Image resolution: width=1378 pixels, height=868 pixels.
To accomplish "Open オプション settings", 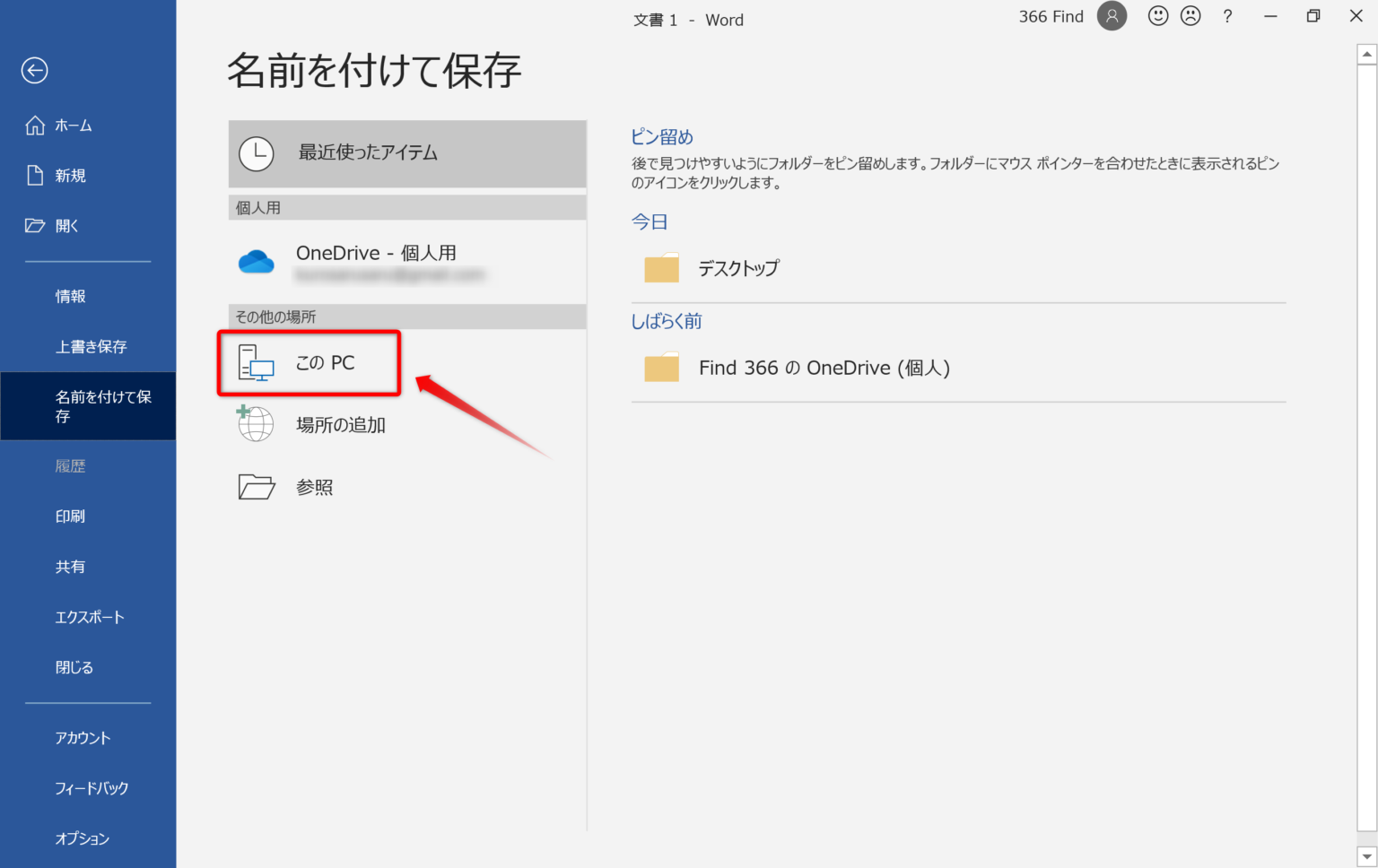I will click(x=82, y=838).
